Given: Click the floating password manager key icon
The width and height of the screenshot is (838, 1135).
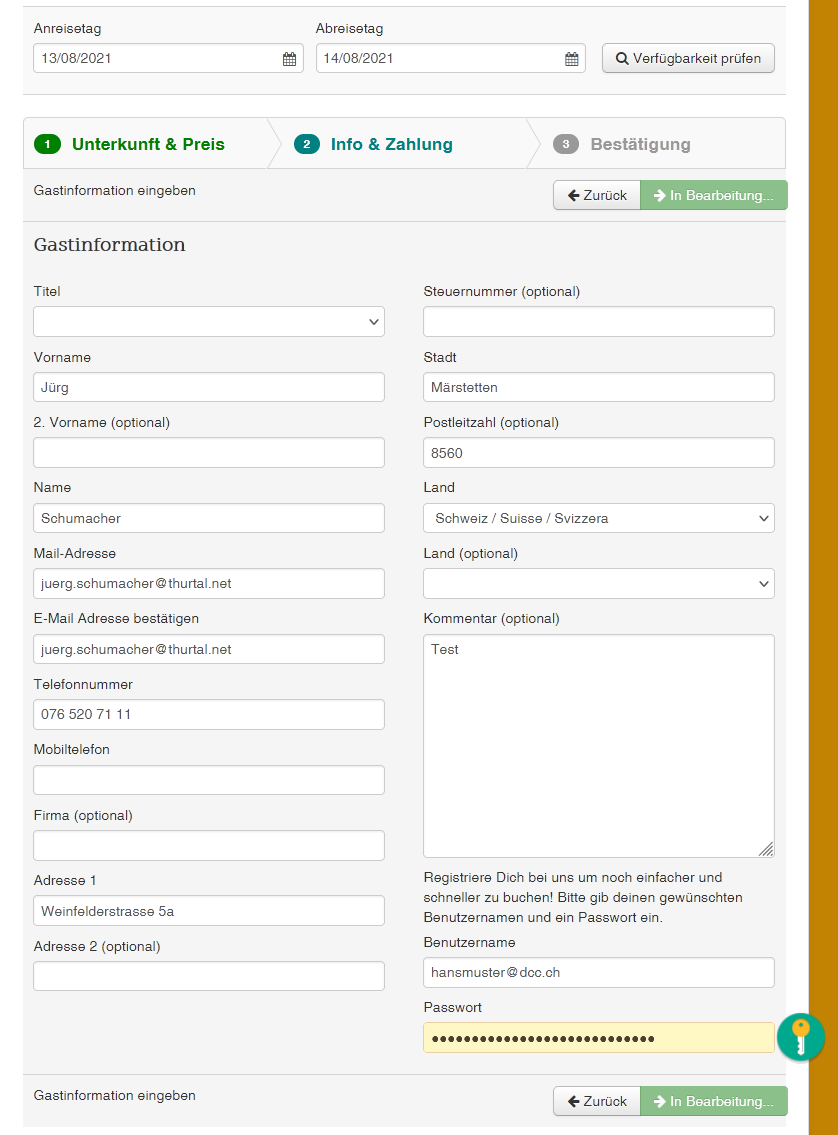Looking at the screenshot, I should (800, 1036).
